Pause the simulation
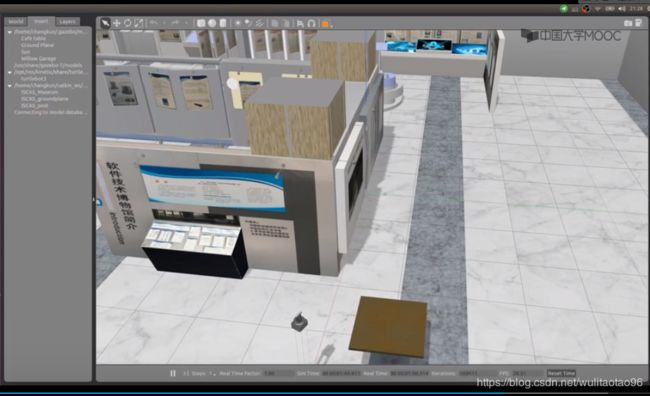The height and width of the screenshot is (396, 650). pyautogui.click(x=173, y=373)
